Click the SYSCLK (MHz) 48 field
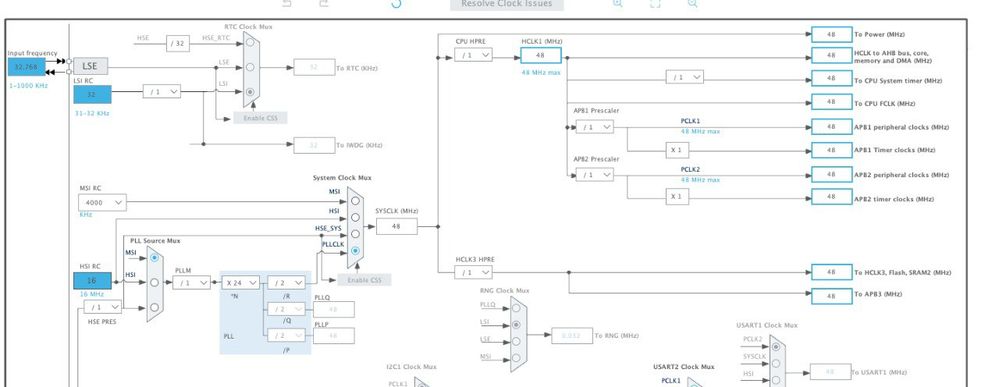Screen dimensions: 999x387 pyautogui.click(x=396, y=226)
